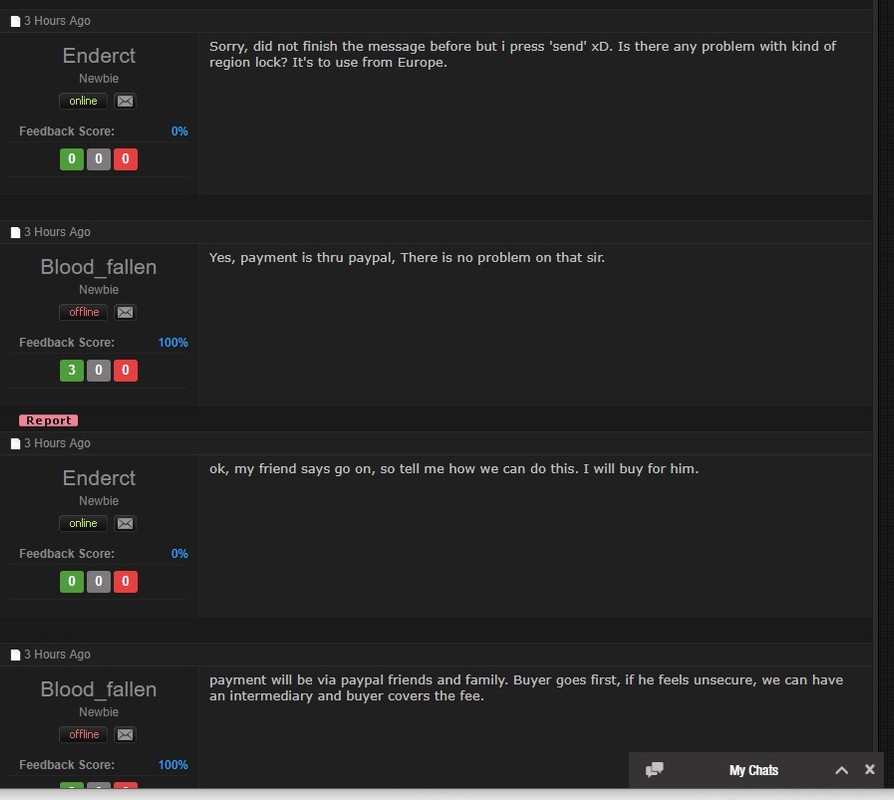Click the gray neutral feedback count under the first Blood_fallen post
Image resolution: width=894 pixels, height=800 pixels.
[x=99, y=370]
